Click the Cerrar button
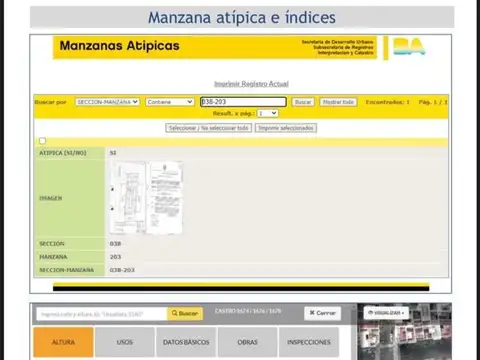The image size is (480, 360). (322, 313)
